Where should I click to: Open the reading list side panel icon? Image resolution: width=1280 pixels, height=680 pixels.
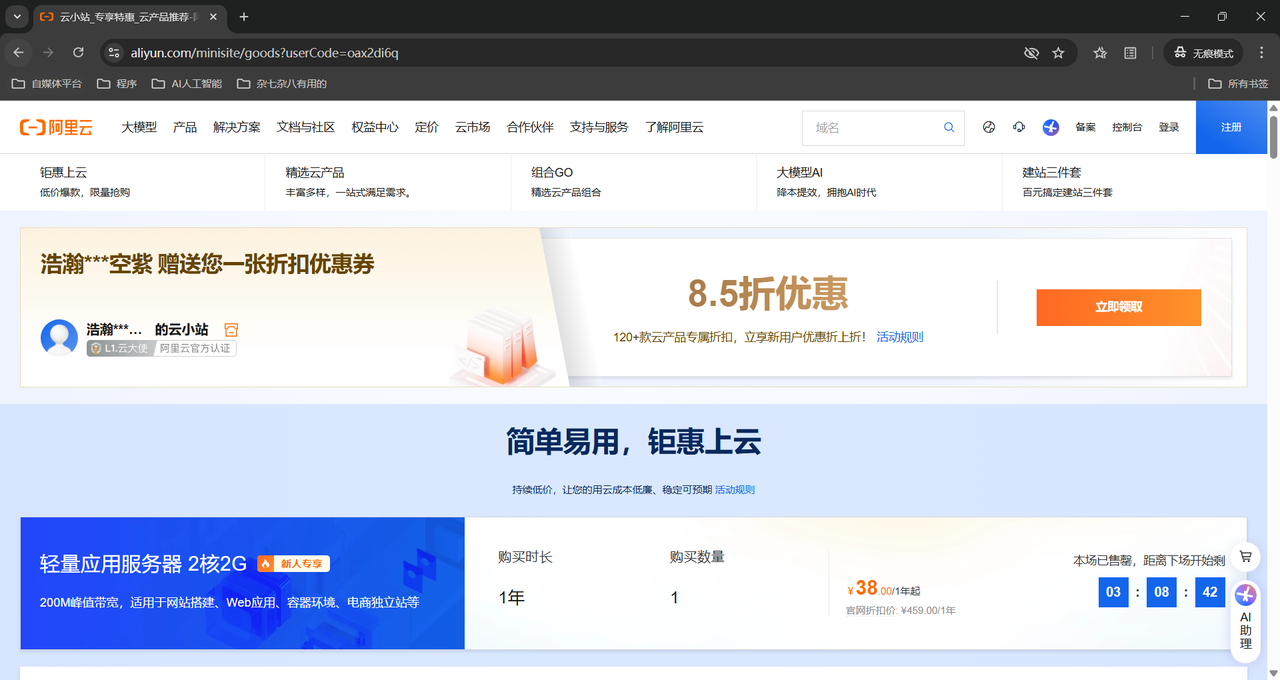click(x=1130, y=52)
